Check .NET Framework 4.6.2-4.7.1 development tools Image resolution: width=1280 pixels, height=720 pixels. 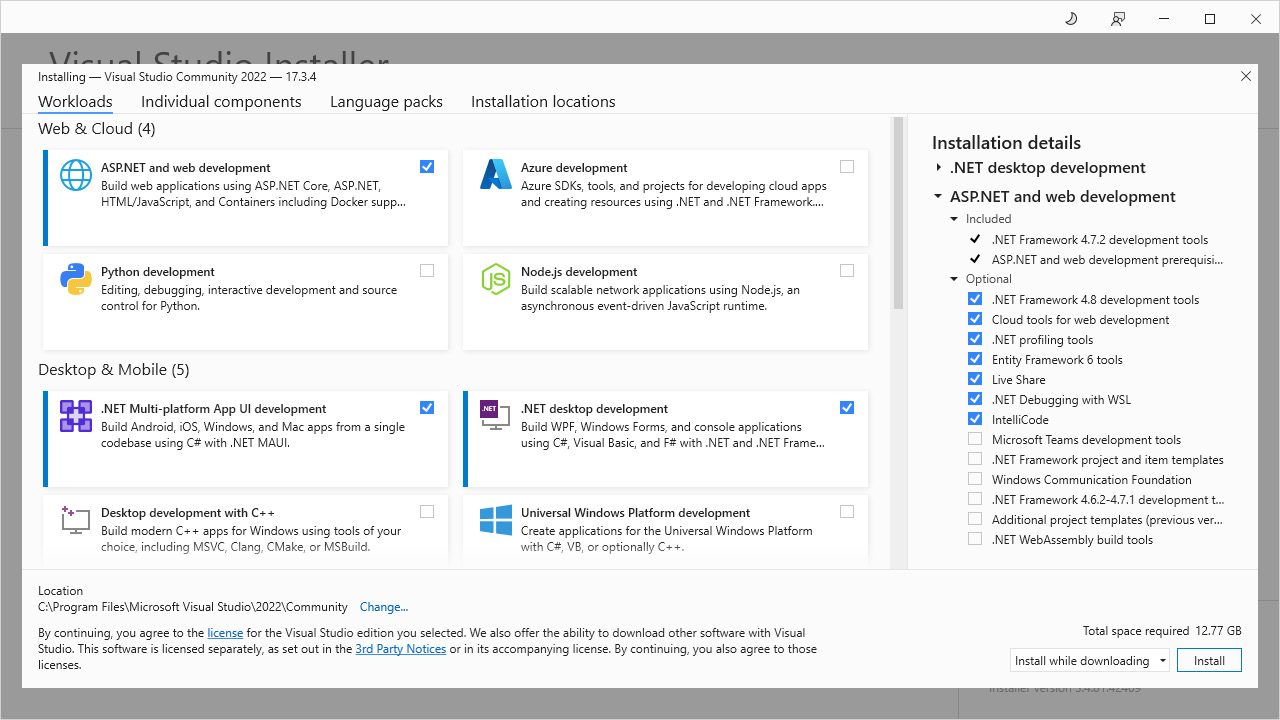click(x=975, y=499)
